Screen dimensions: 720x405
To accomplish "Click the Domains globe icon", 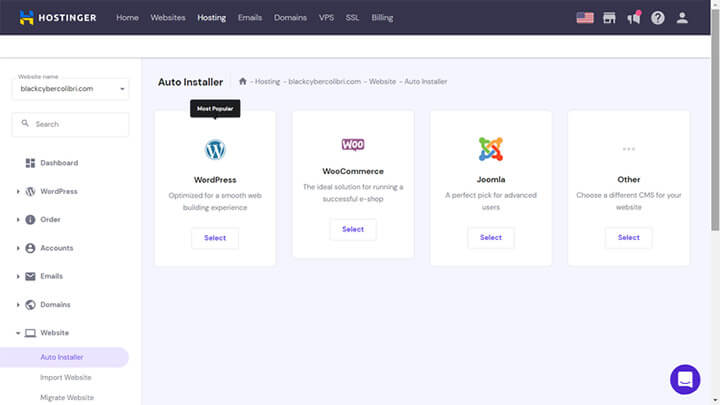I will pos(30,304).
